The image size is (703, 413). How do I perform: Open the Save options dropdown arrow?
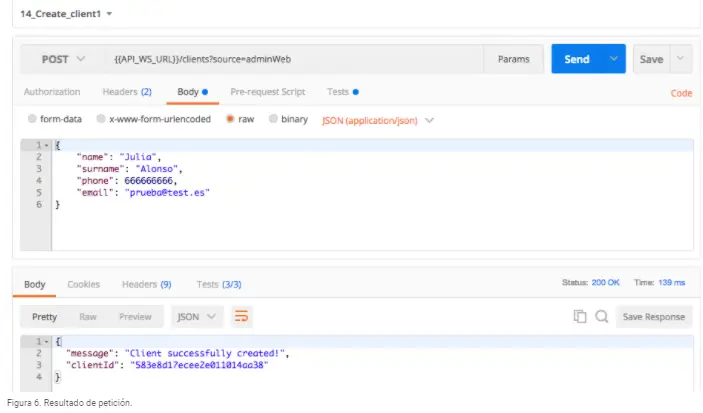[681, 59]
